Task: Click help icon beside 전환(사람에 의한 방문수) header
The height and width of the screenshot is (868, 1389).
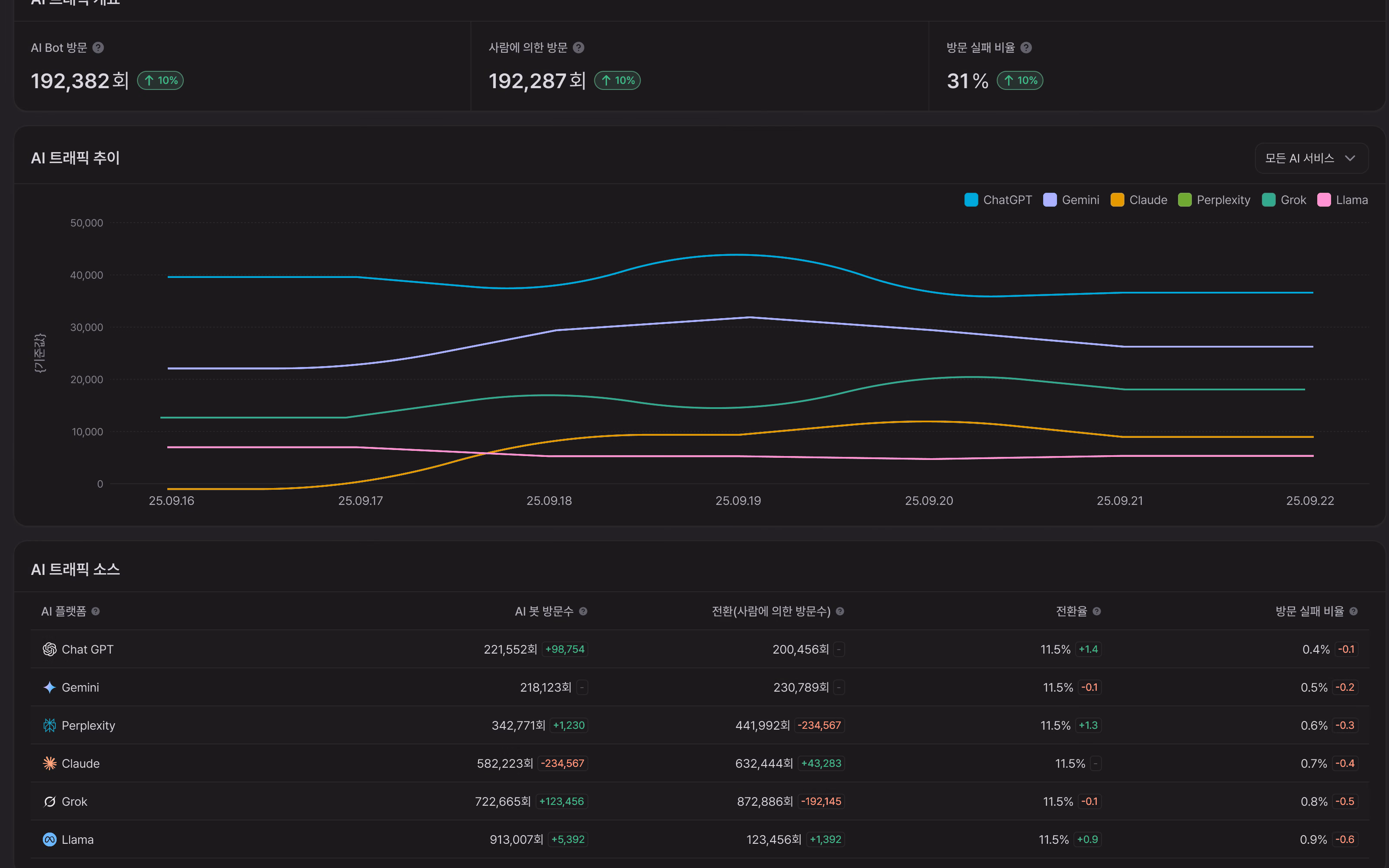Action: [840, 611]
